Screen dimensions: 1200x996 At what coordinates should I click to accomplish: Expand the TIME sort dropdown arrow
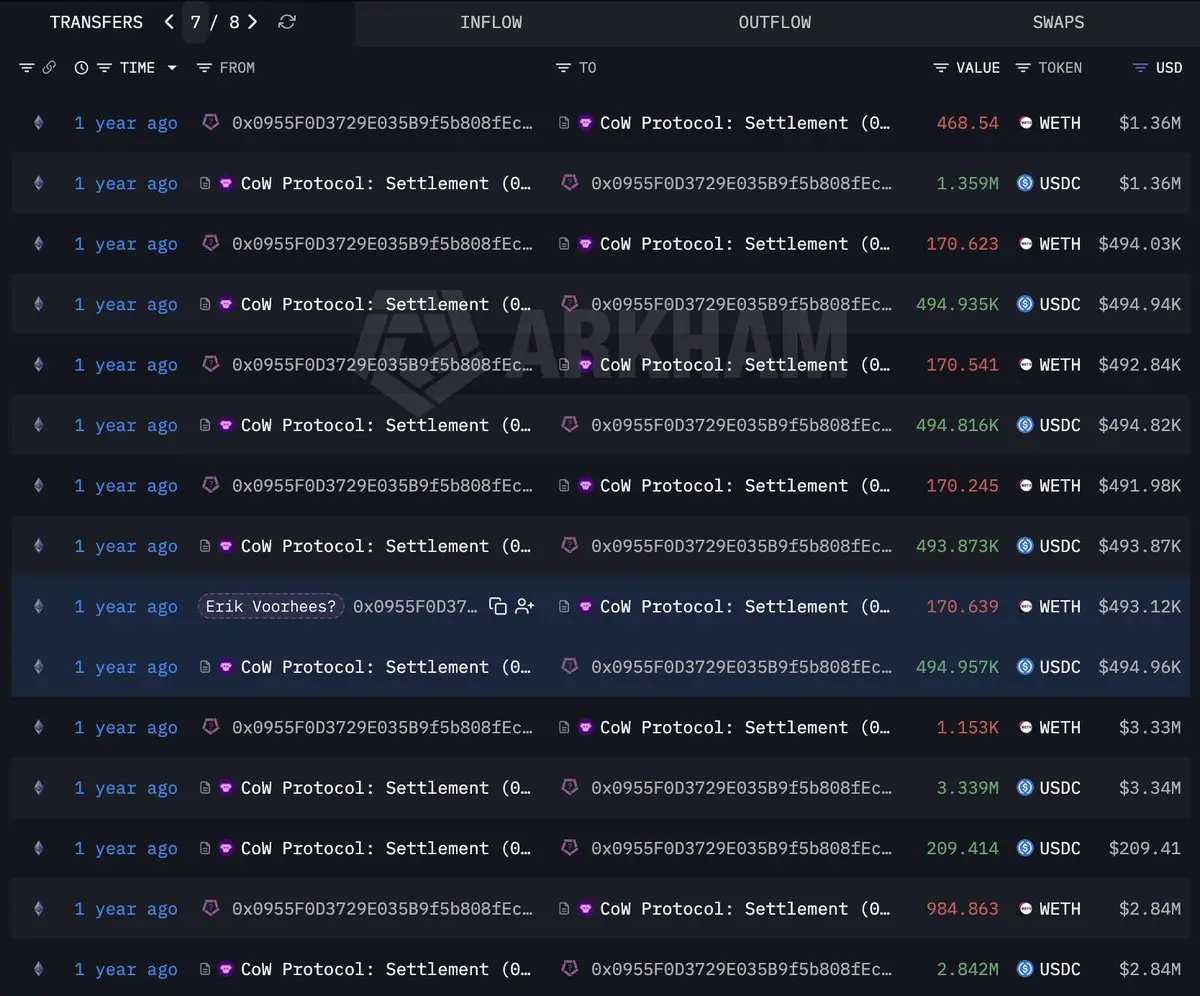pyautogui.click(x=172, y=68)
